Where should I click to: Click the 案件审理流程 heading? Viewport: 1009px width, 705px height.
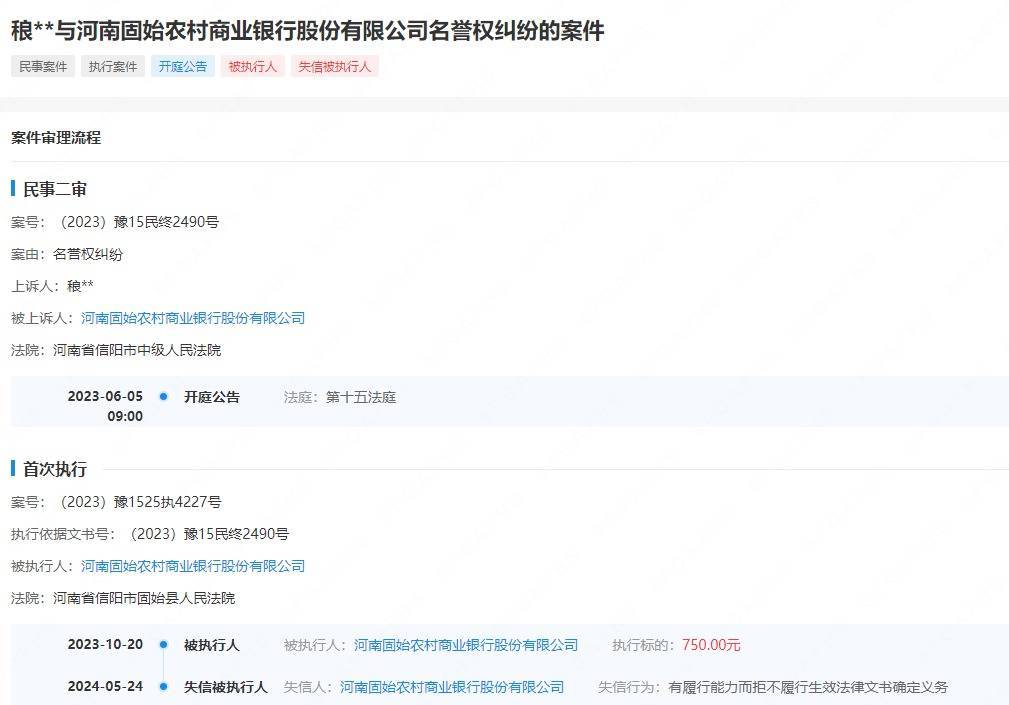click(x=56, y=138)
